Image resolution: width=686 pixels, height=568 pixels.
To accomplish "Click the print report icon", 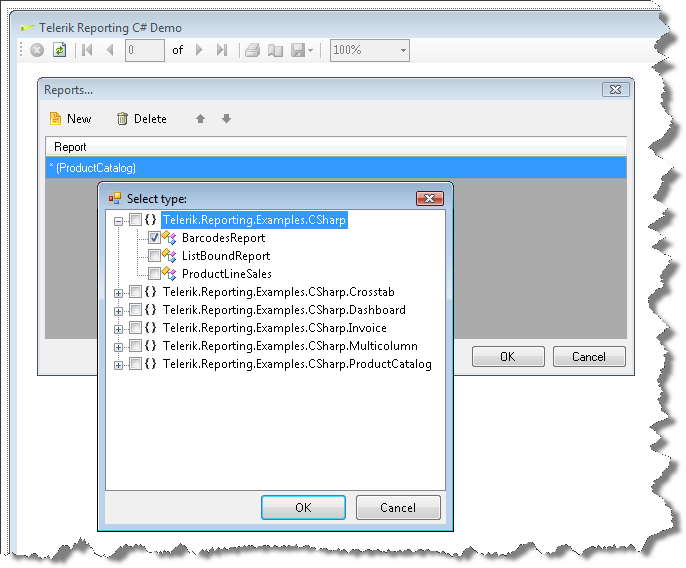I will 252,50.
